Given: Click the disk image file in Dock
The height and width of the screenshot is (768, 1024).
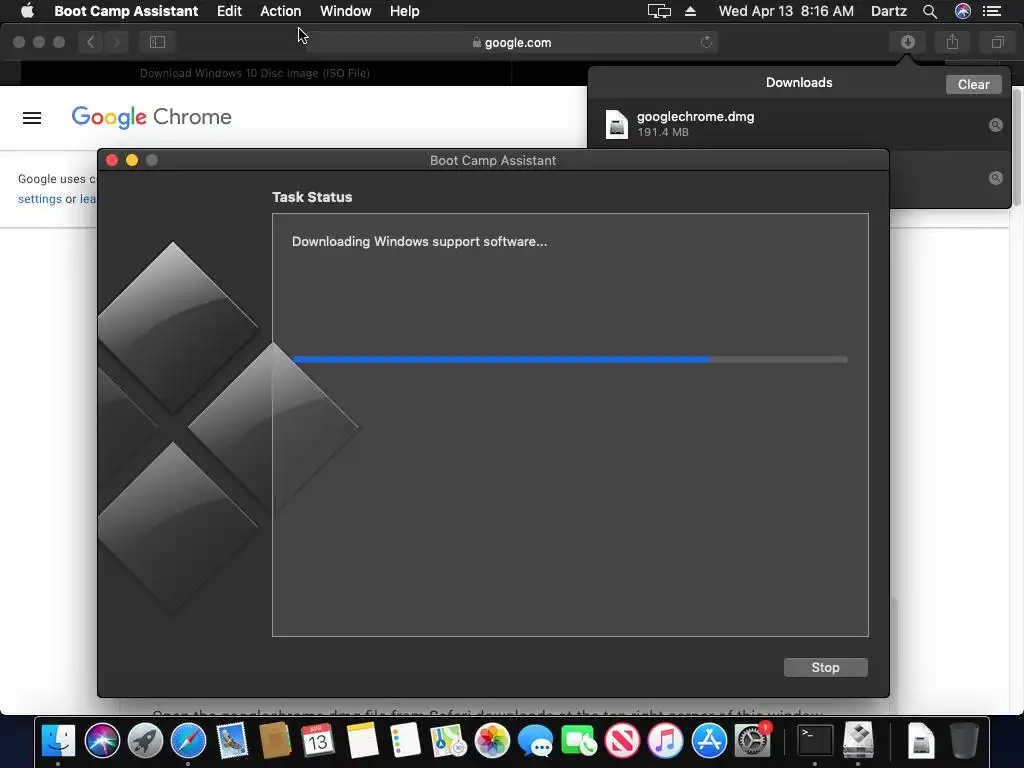Looking at the screenshot, I should pyautogui.click(x=921, y=741).
